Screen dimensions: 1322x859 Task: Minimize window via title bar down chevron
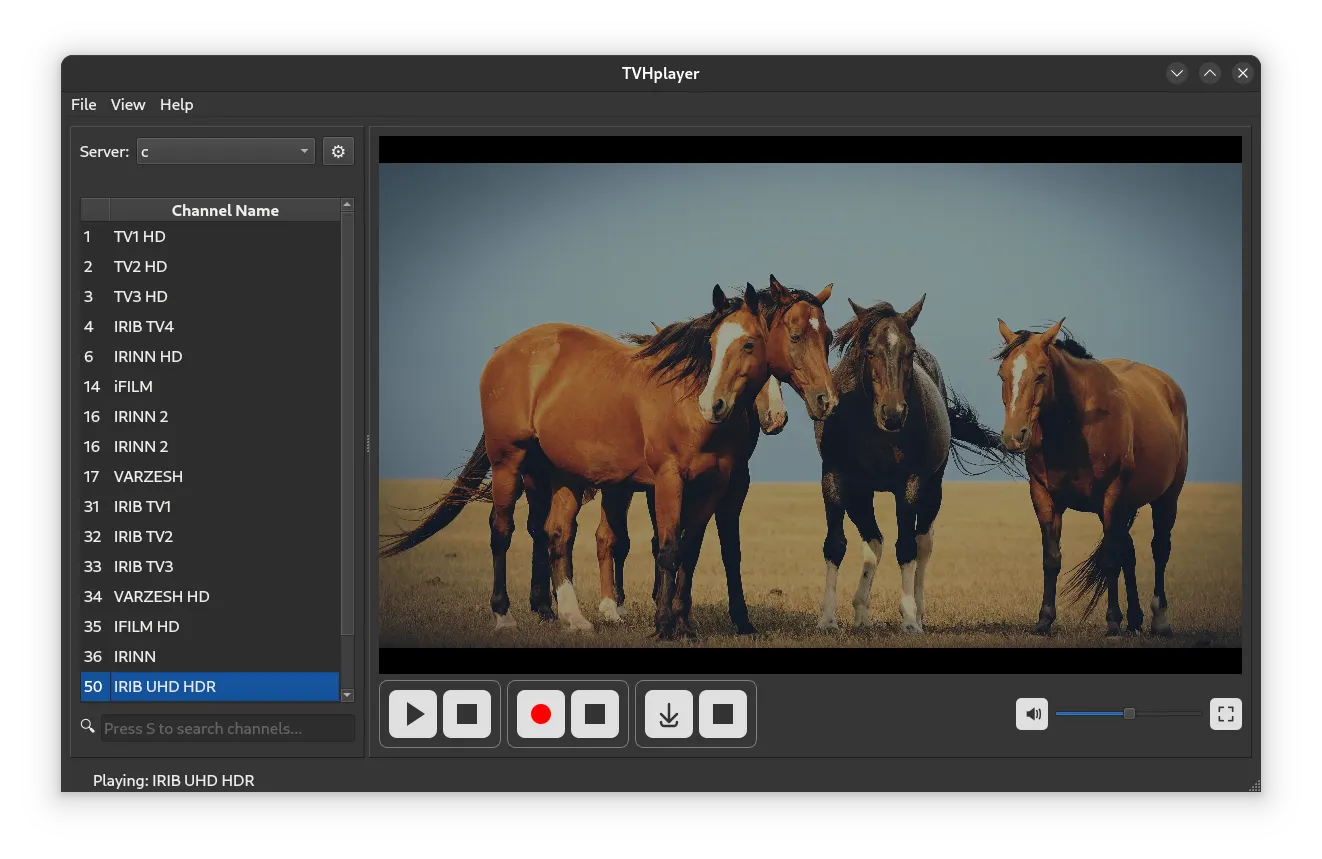pyautogui.click(x=1177, y=73)
